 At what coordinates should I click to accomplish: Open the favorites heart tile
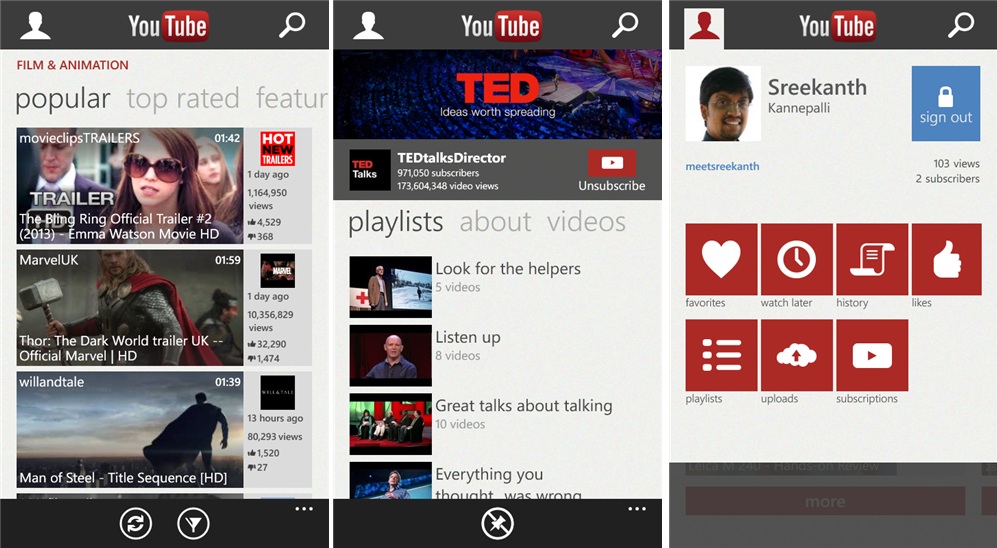tap(721, 260)
